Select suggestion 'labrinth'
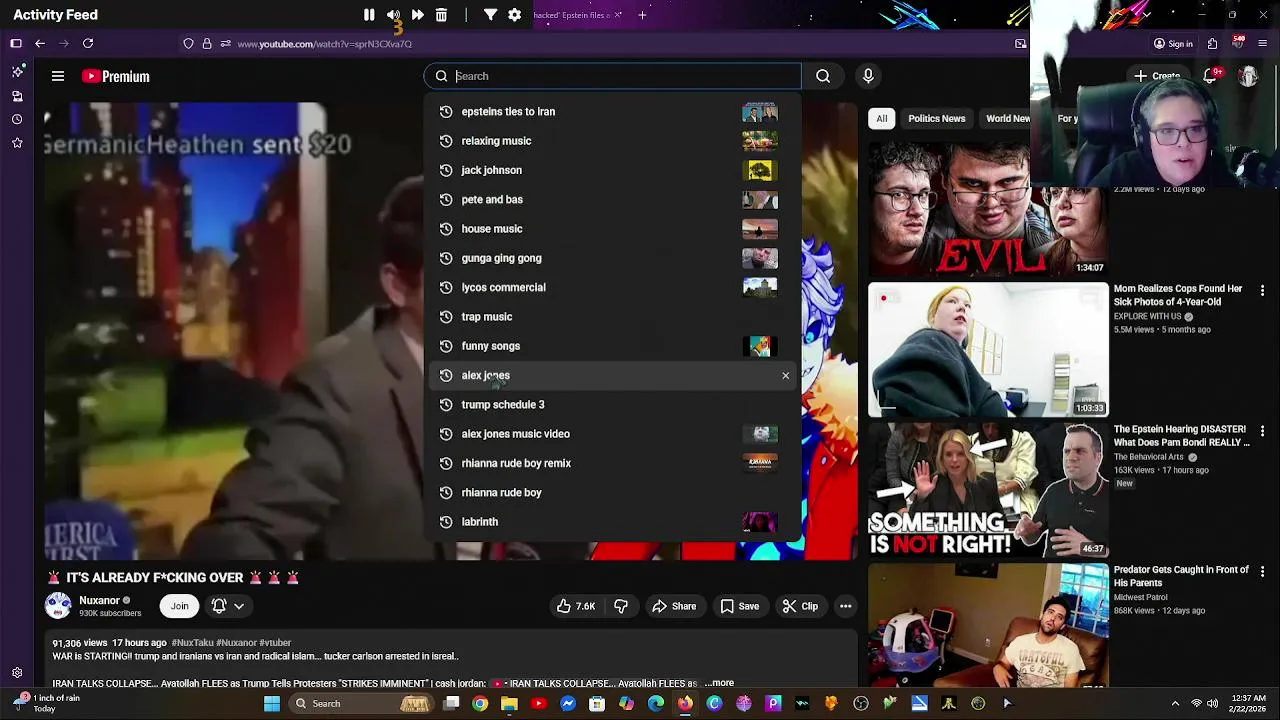 (x=612, y=522)
